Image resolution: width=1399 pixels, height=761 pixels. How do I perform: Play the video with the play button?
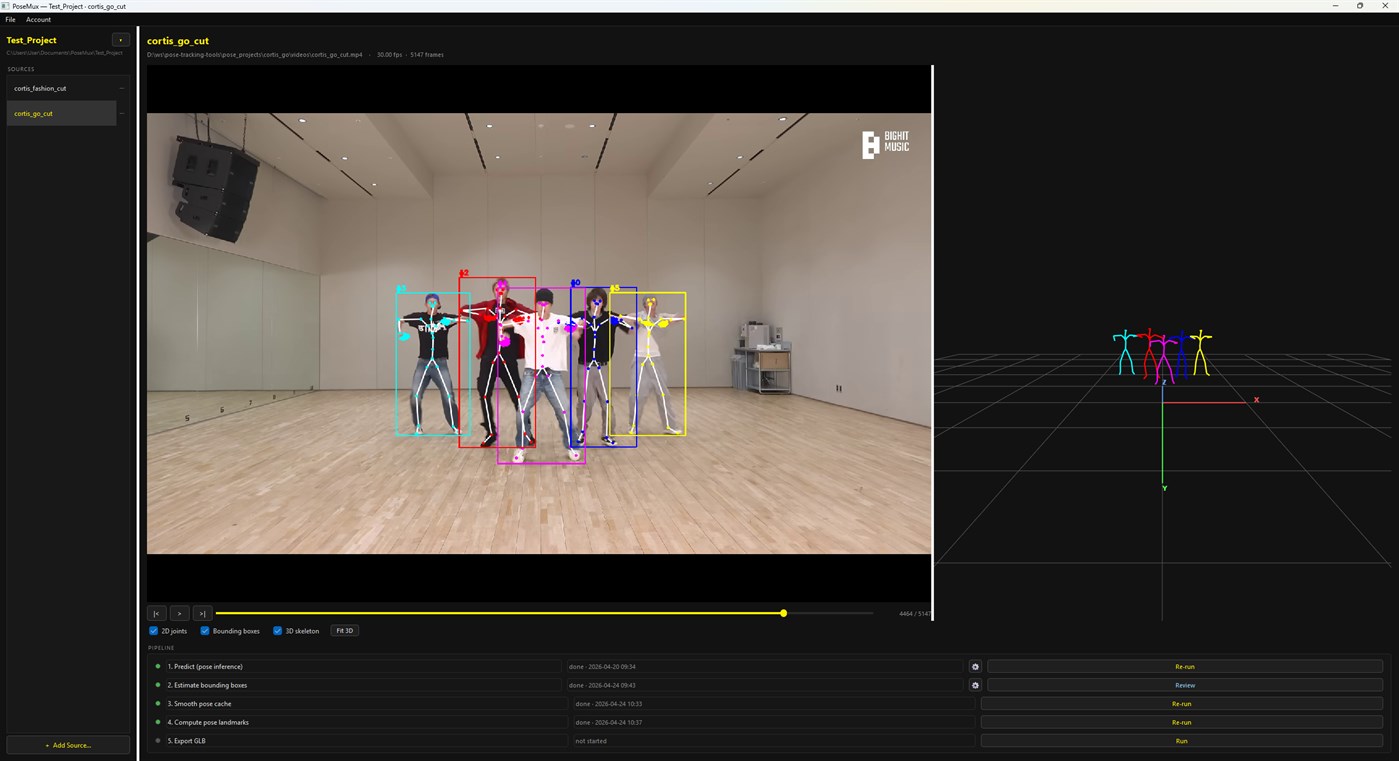(179, 613)
